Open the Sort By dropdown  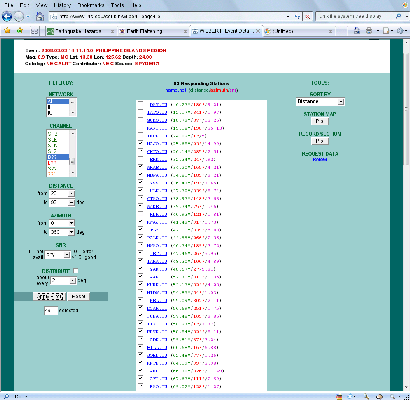[320, 101]
